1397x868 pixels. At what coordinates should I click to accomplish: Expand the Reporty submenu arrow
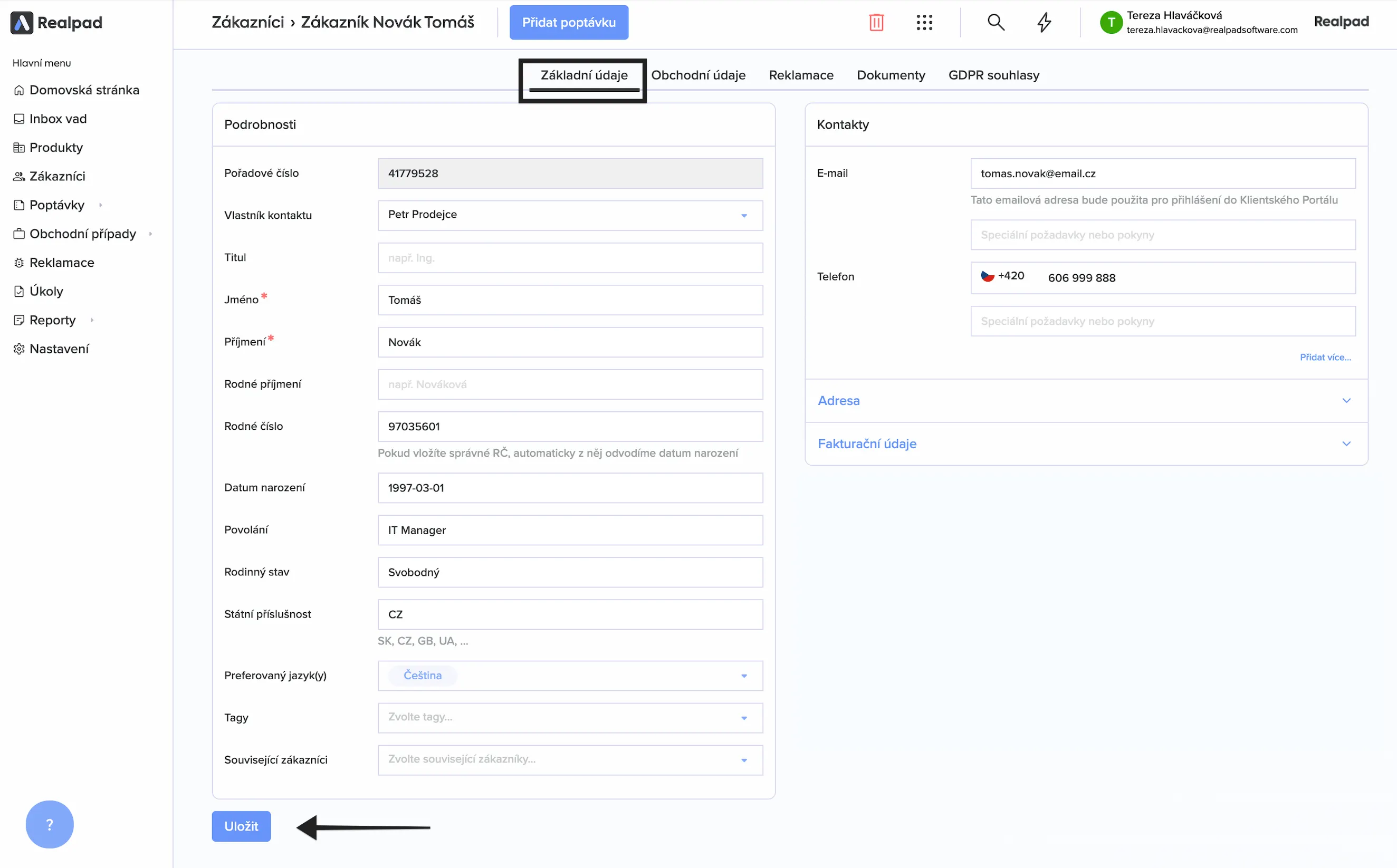[x=92, y=320]
